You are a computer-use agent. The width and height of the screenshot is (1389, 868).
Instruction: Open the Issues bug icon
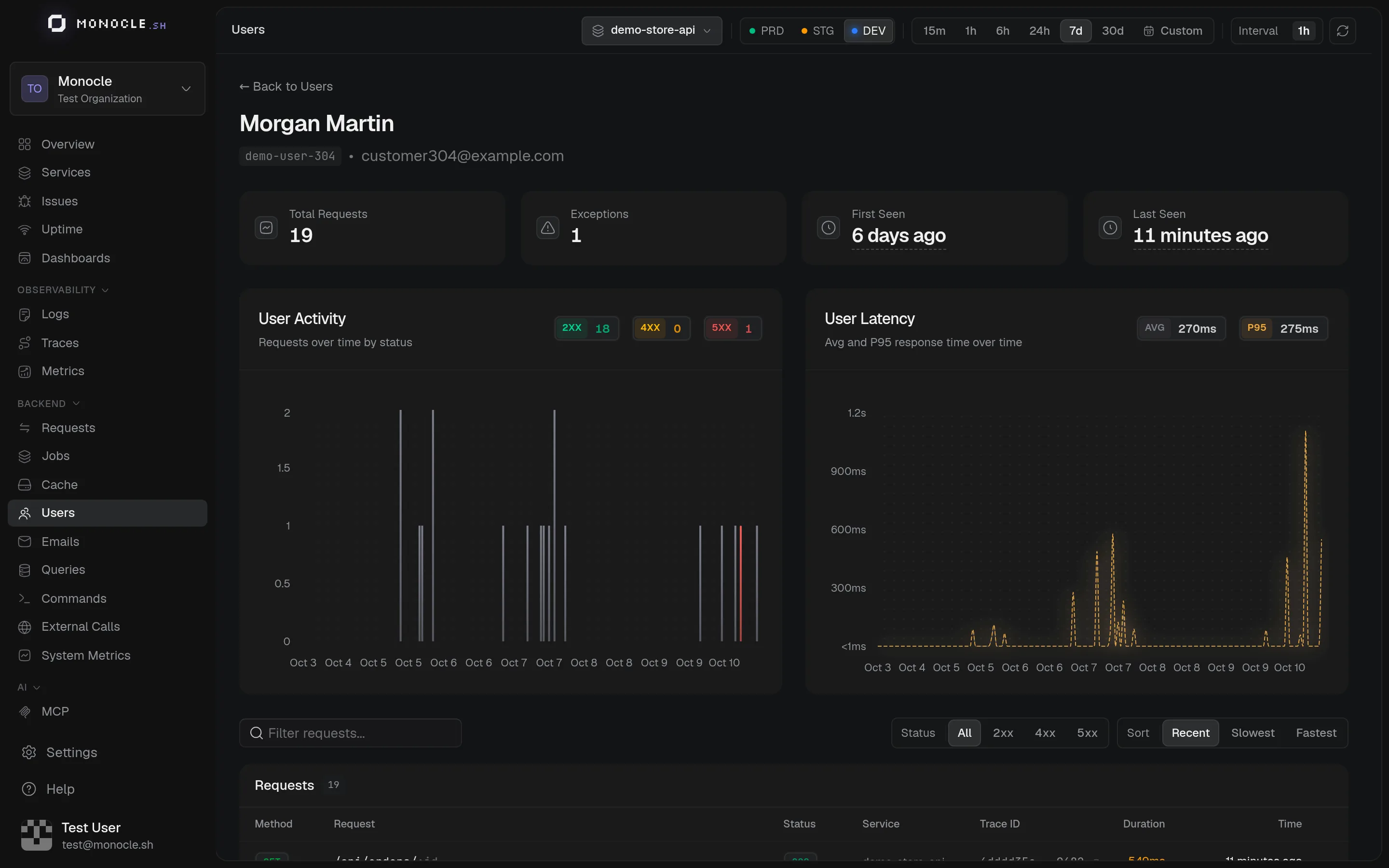25,202
